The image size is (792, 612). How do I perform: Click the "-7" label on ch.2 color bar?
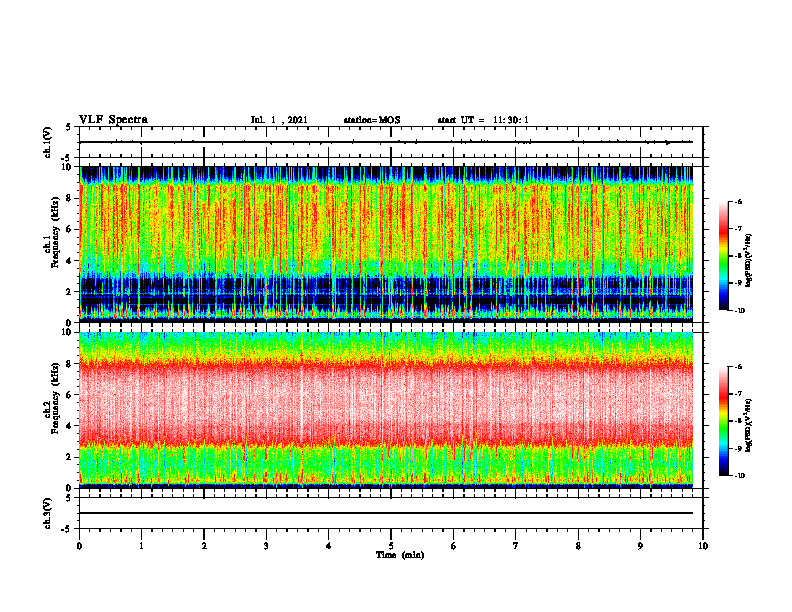(738, 394)
